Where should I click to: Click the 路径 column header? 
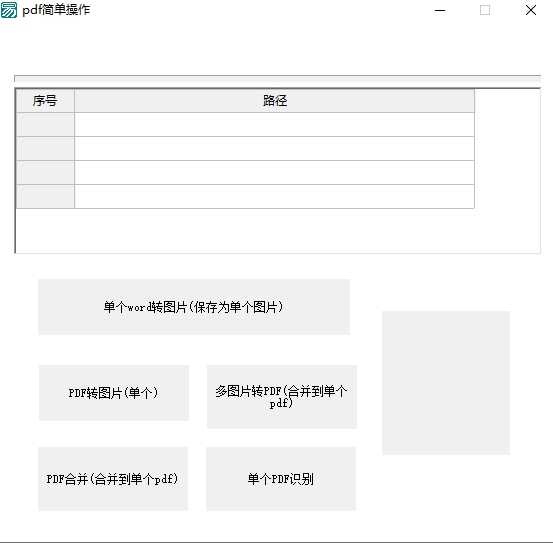(274, 101)
